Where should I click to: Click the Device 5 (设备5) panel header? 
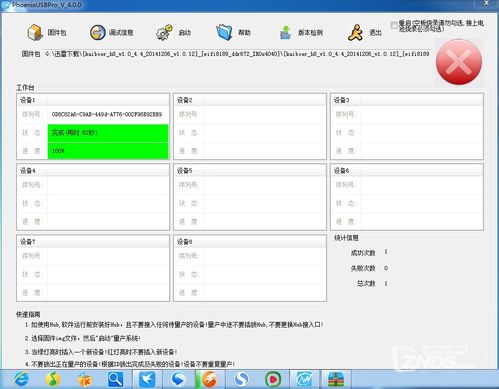click(x=250, y=171)
